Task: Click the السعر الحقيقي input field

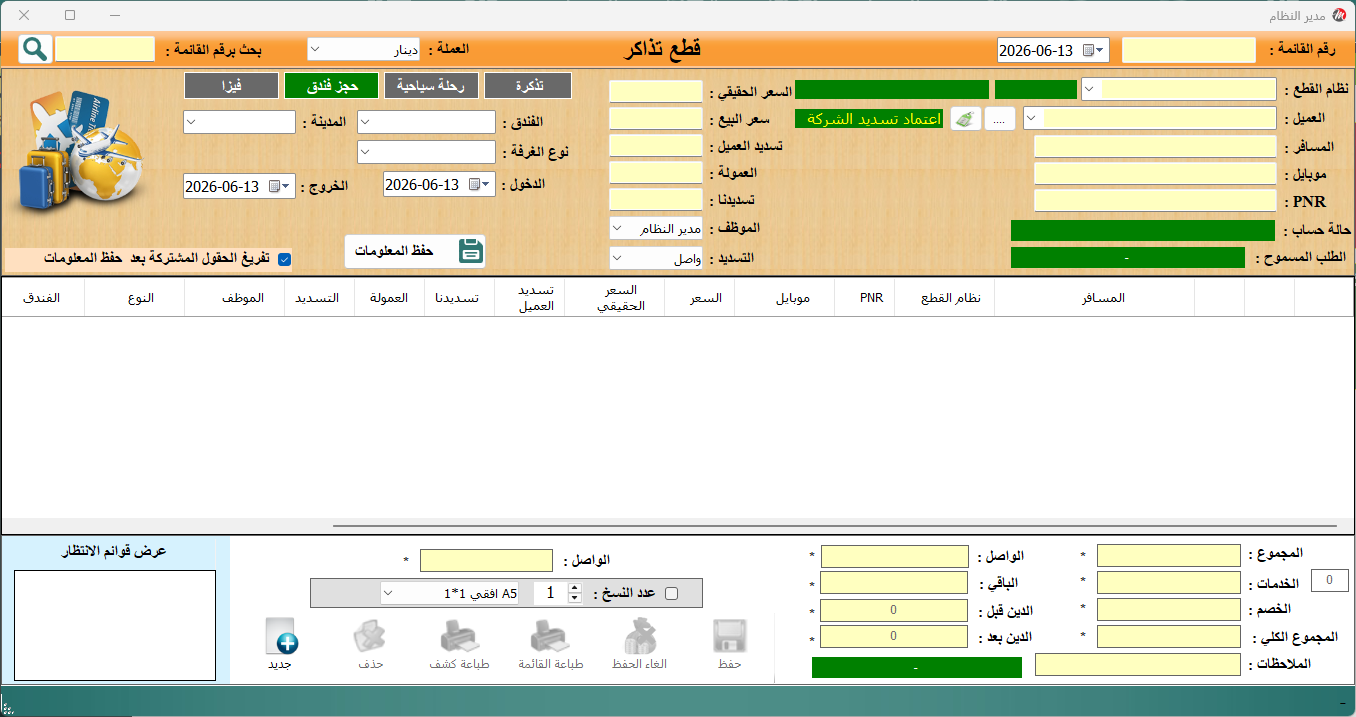Action: tap(656, 92)
